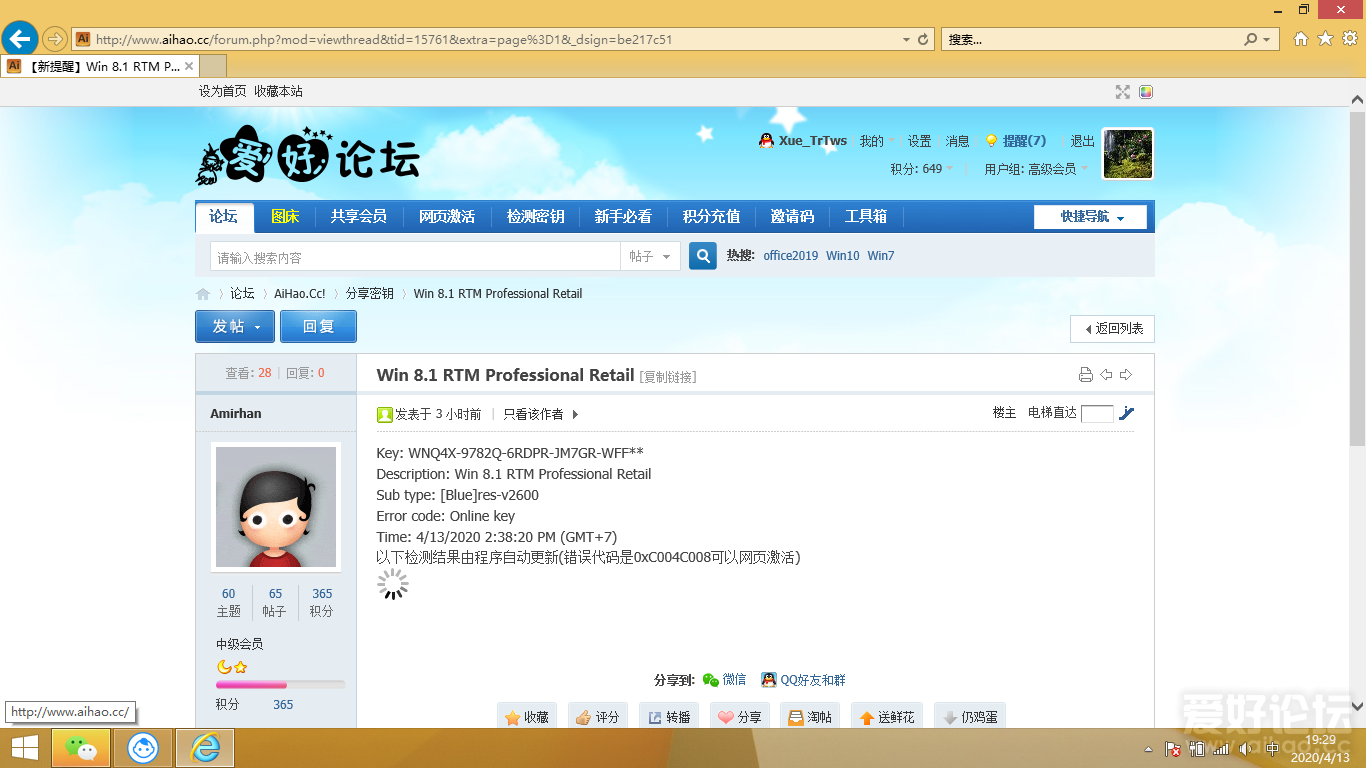Viewport: 1366px width, 768px height.
Task: Click the forum search input field
Action: coord(415,257)
